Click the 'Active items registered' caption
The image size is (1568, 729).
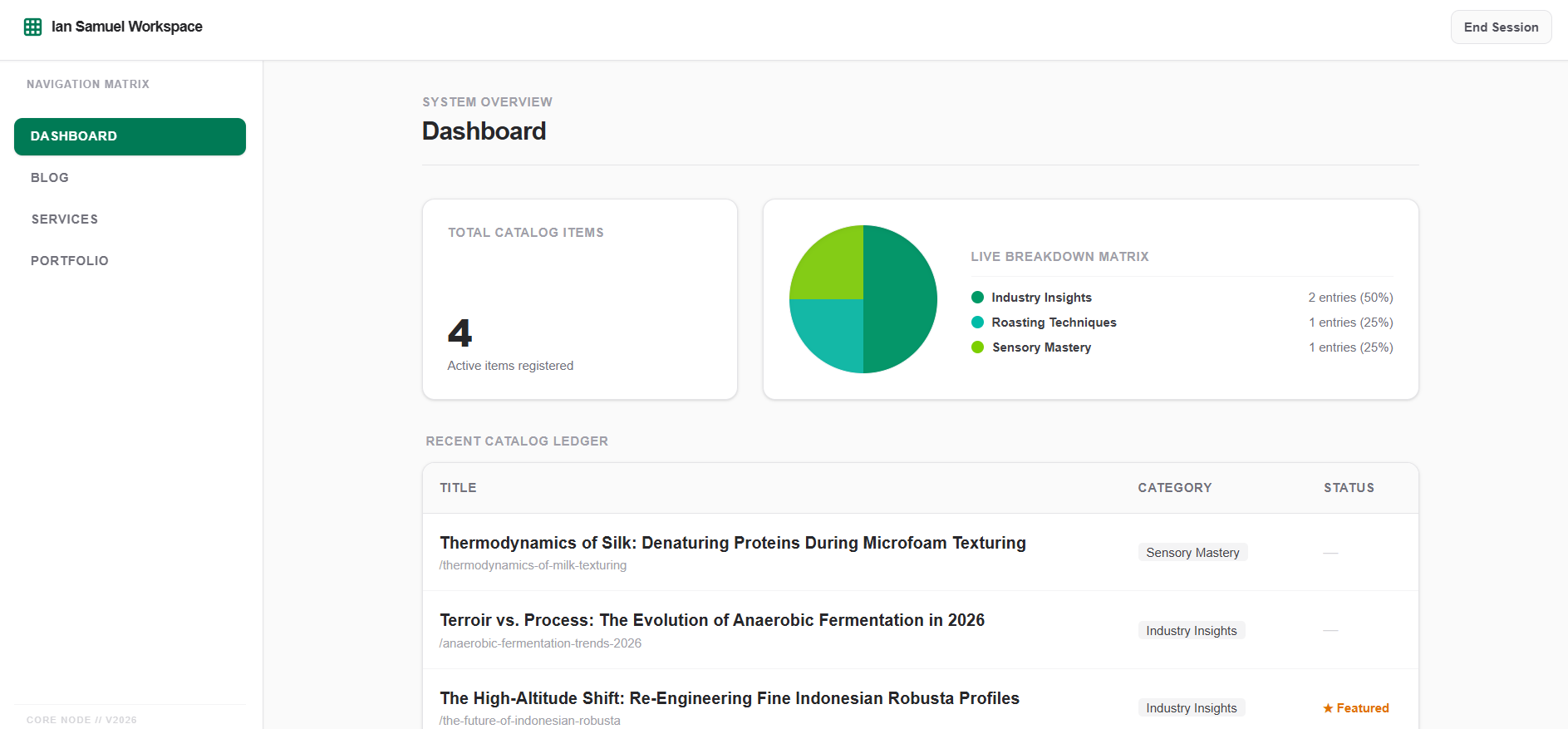(510, 366)
